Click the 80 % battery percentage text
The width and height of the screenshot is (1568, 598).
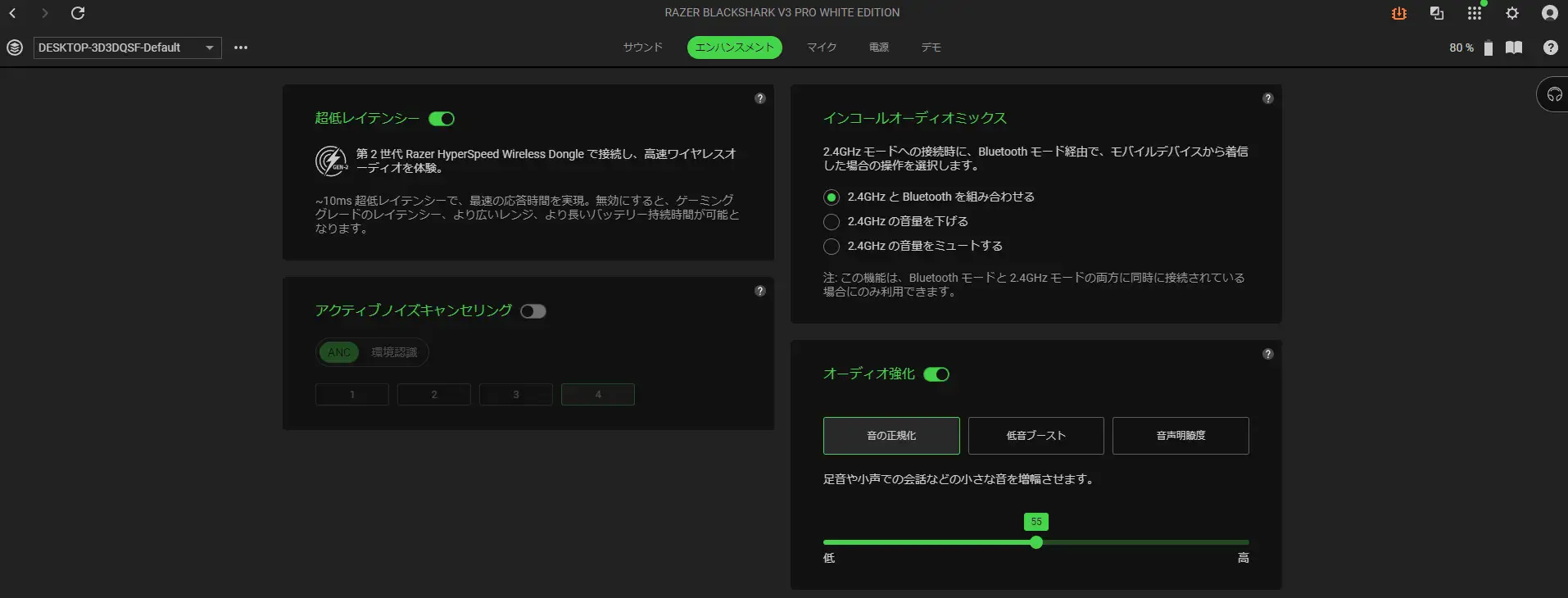1462,48
